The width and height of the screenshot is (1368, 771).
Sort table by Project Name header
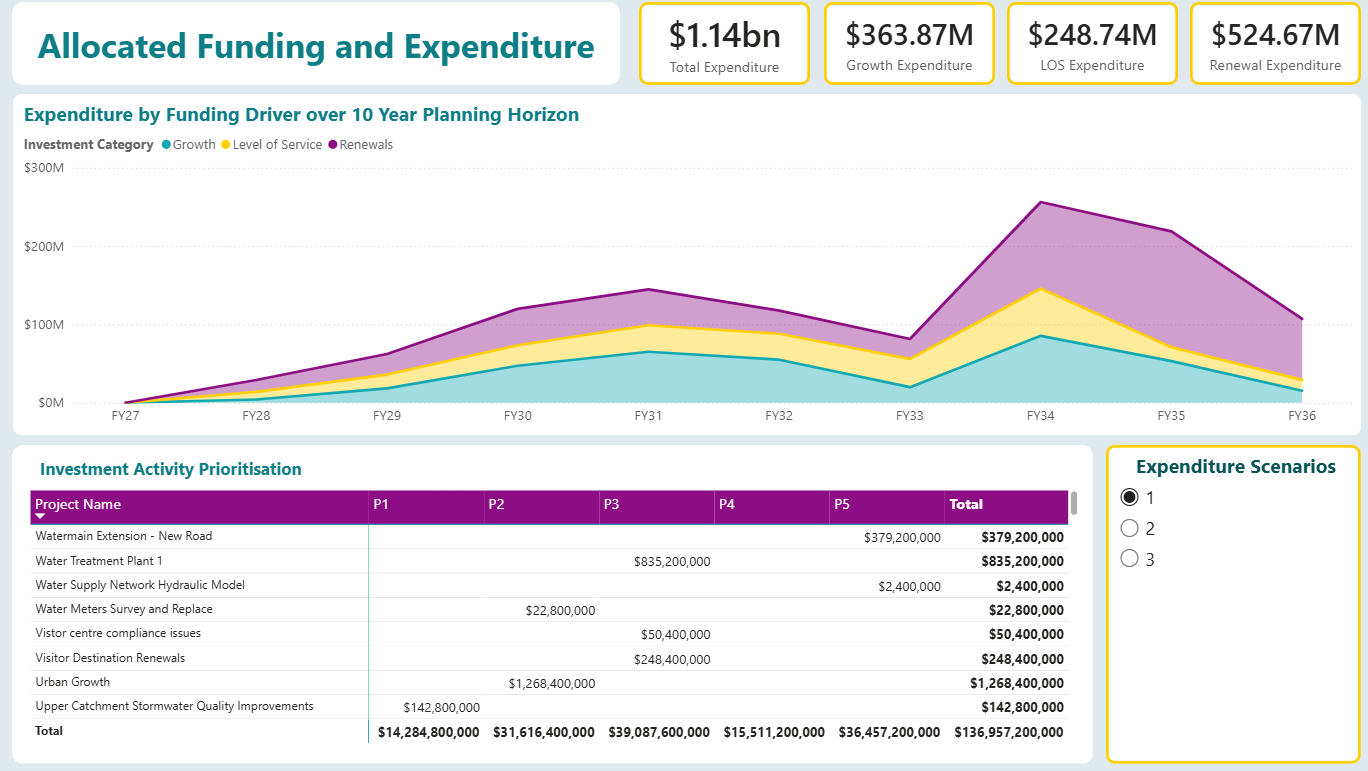[x=78, y=505]
